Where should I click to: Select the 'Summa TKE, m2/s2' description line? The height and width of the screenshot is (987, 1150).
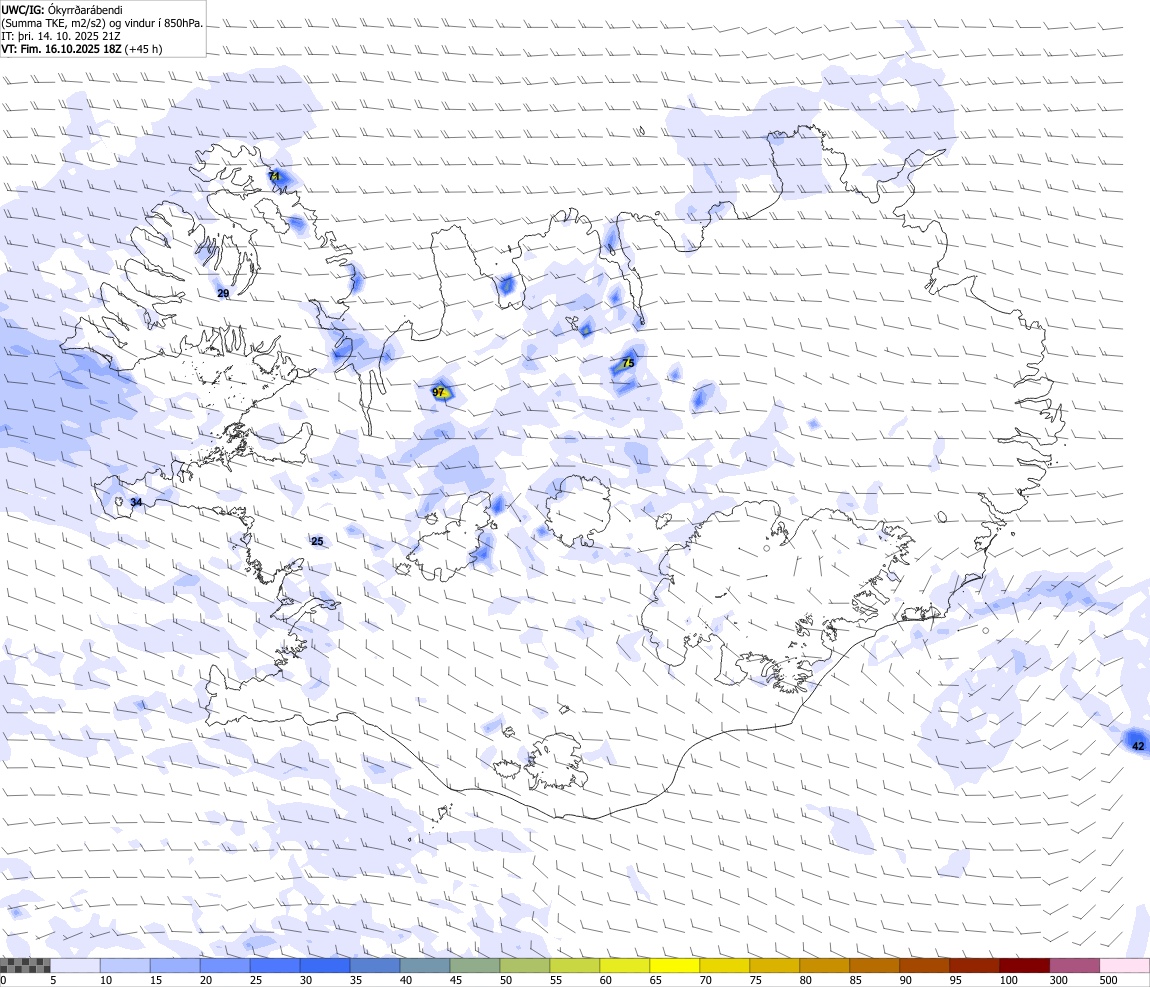(x=102, y=23)
